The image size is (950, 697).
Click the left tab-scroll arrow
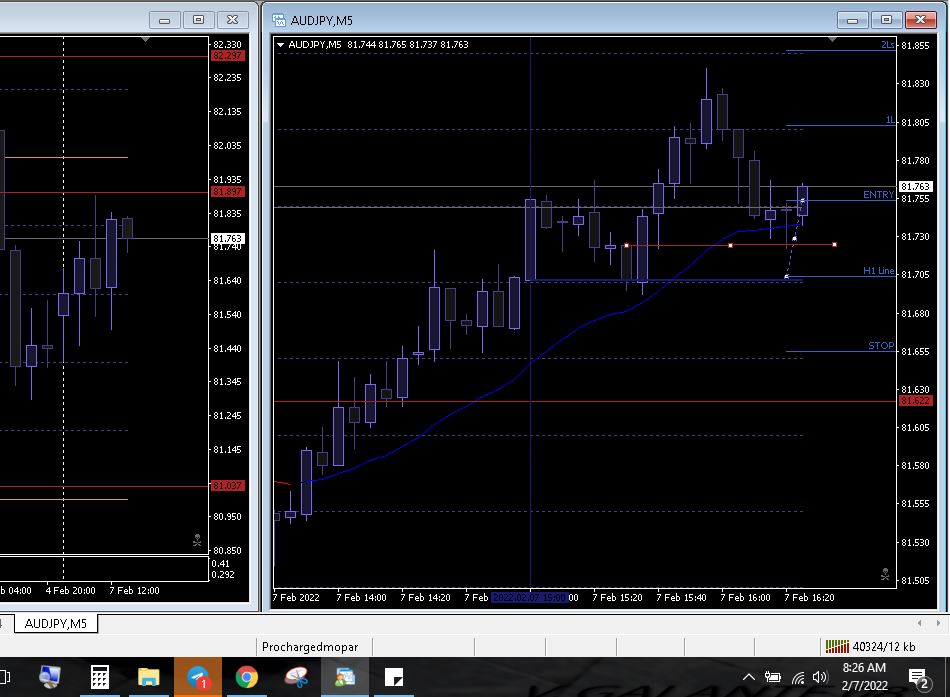click(920, 623)
